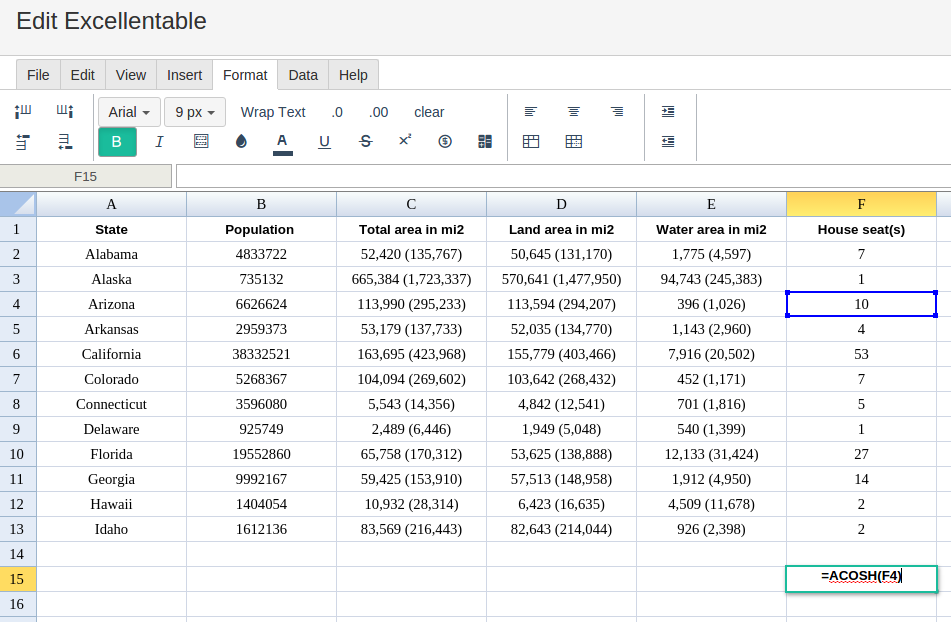Click the Wrap Text button
951x622 pixels.
coord(273,112)
